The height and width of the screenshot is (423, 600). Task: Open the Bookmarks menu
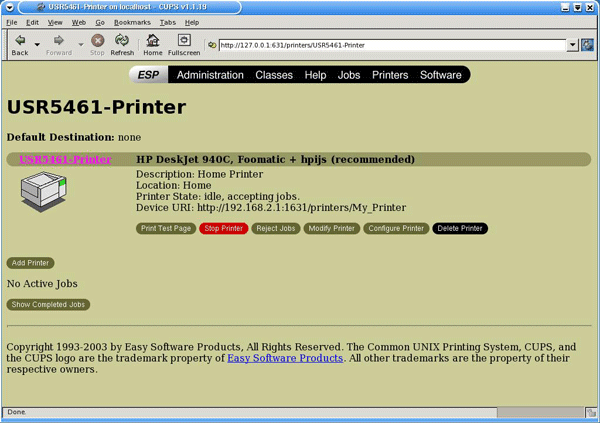(131, 21)
